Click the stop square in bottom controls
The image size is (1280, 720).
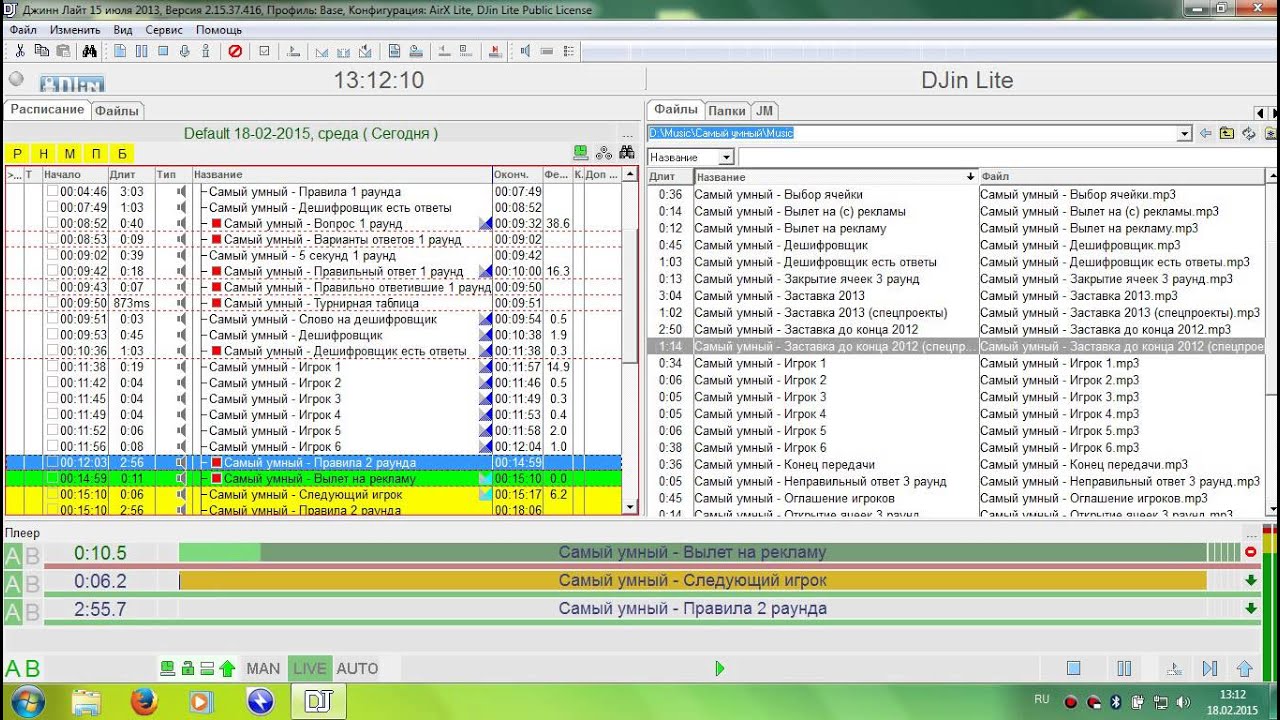click(1073, 668)
